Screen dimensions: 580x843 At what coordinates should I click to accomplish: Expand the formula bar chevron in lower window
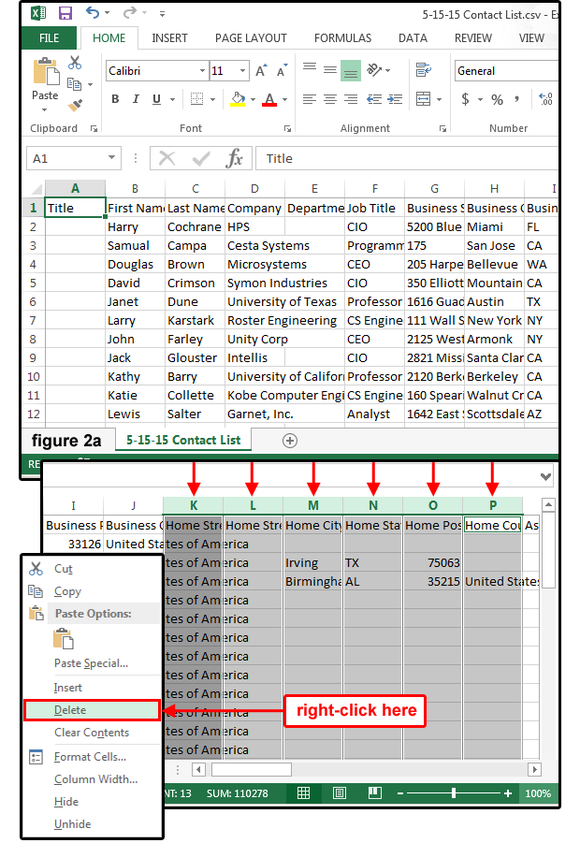pyautogui.click(x=546, y=476)
